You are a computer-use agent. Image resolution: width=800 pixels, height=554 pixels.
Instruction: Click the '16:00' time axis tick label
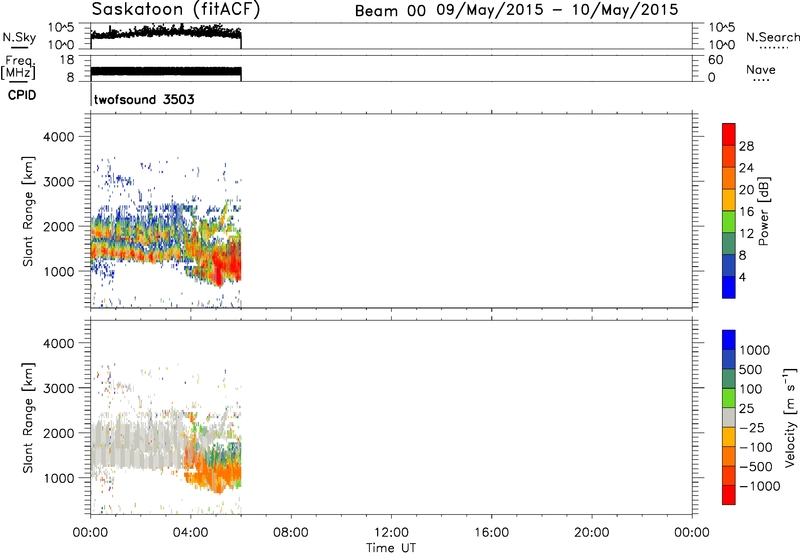click(x=491, y=533)
